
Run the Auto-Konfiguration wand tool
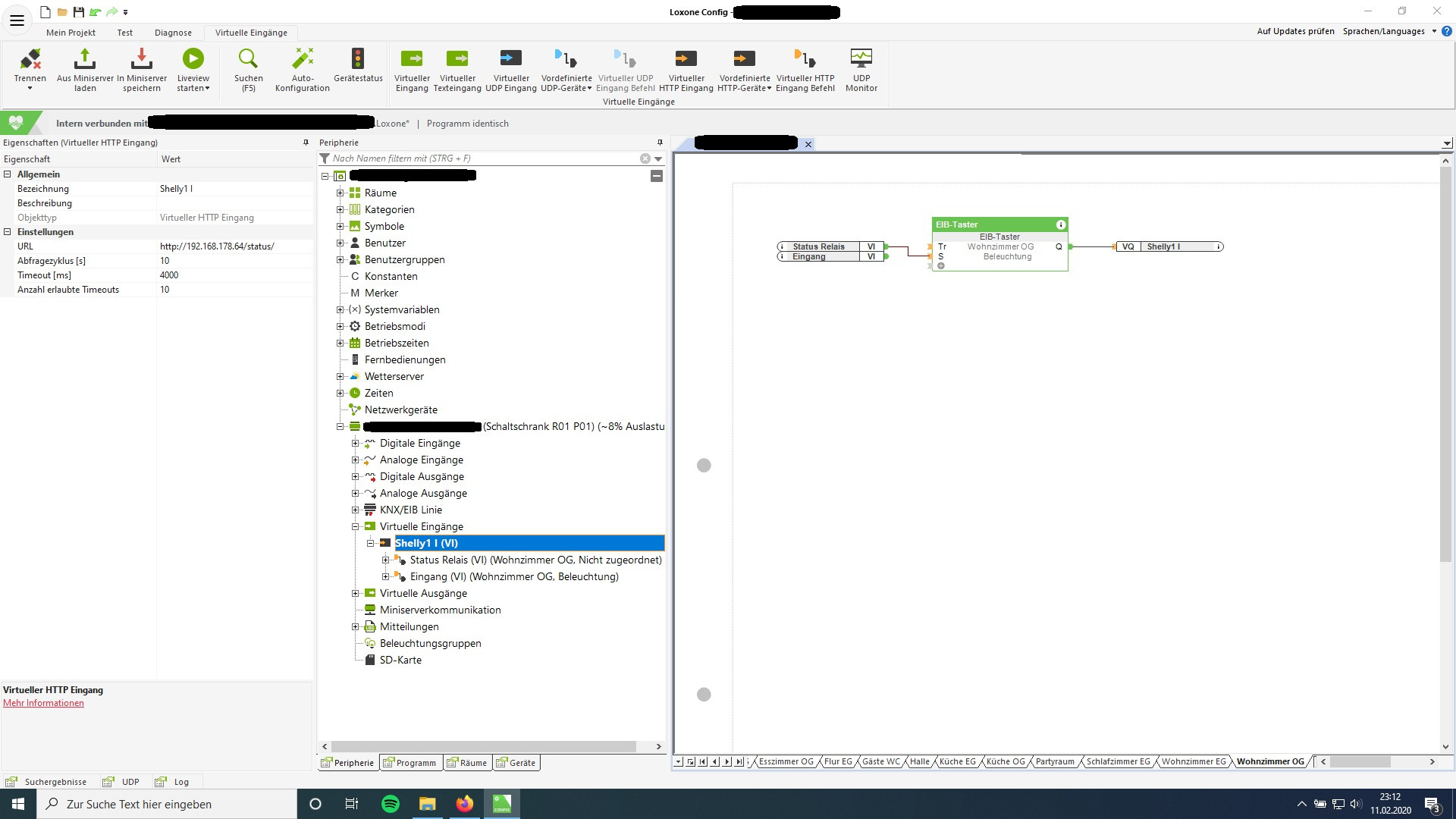303,59
